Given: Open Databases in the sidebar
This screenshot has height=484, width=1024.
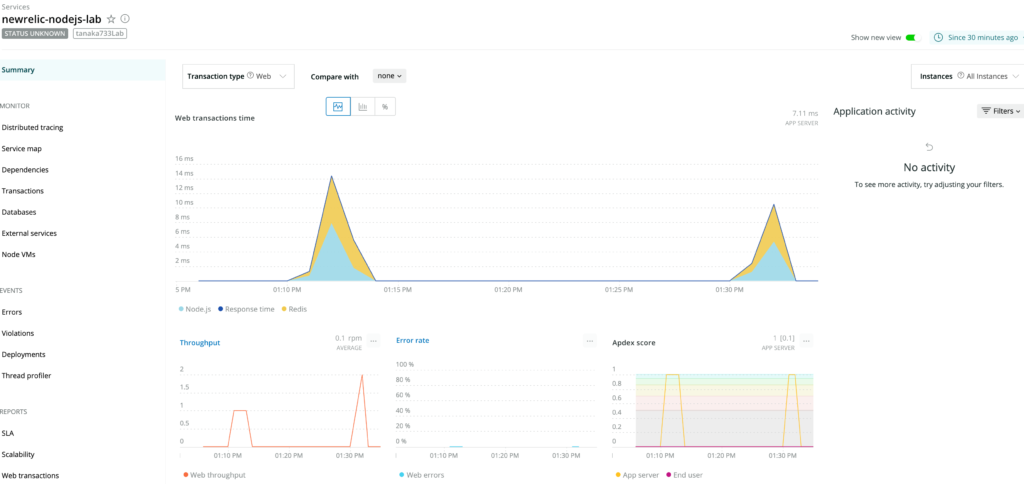Looking at the screenshot, I should pos(19,212).
